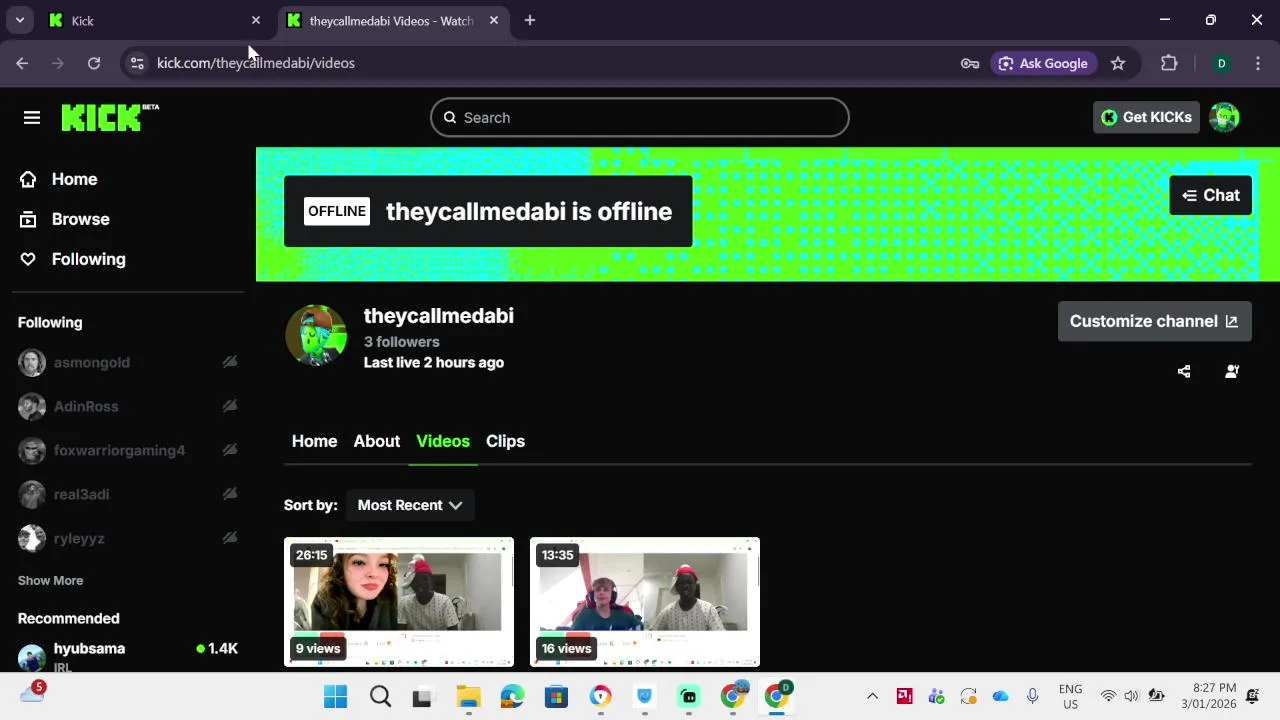The image size is (1280, 720).
Task: Open the password manager key icon
Action: (970, 63)
